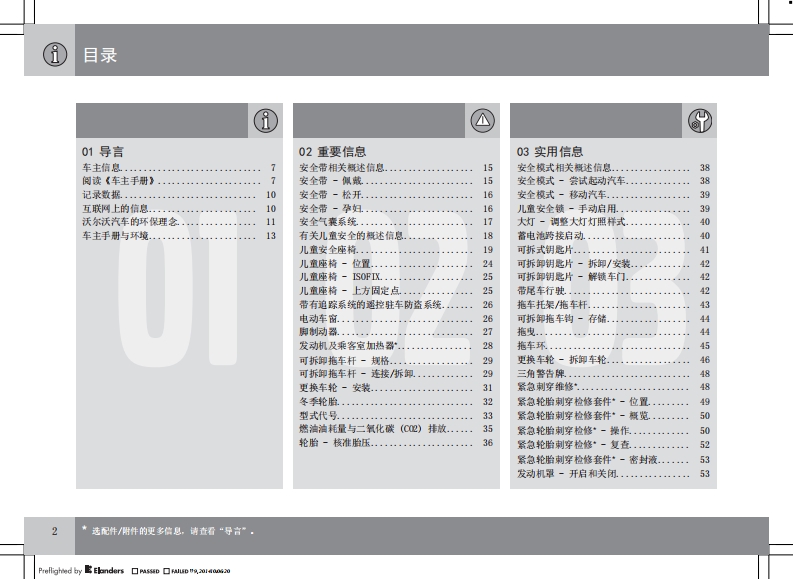This screenshot has width=793, height=579.
Task: Go to 车主信息 entry on page 7
Action: pyautogui.click(x=102, y=168)
